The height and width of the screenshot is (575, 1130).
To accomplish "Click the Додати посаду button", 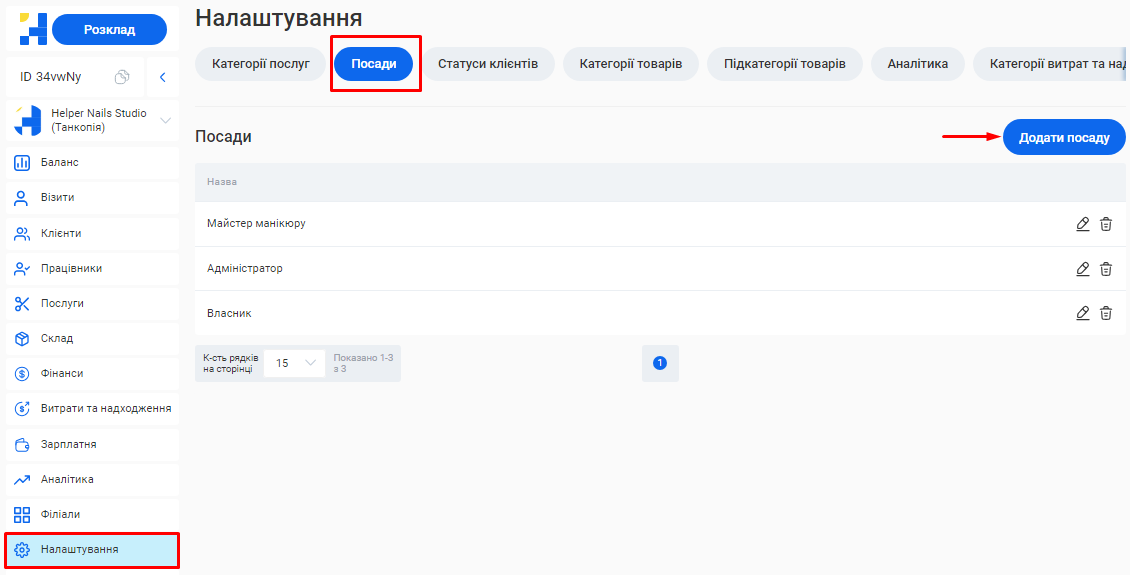I will 1064,138.
